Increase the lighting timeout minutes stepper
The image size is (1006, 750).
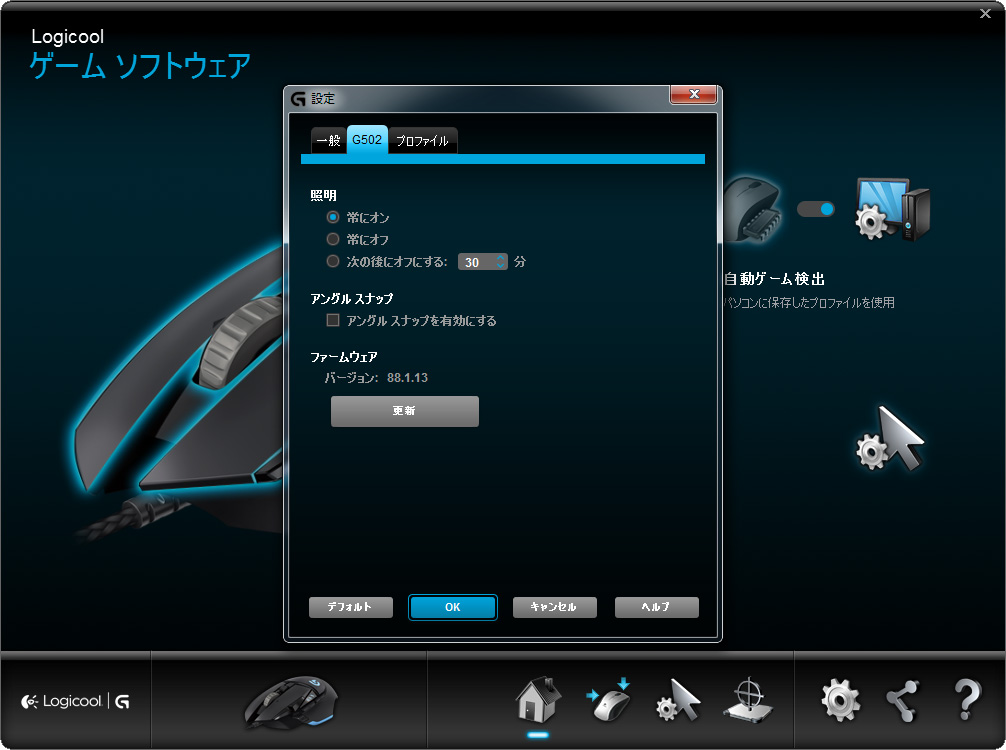coord(500,258)
